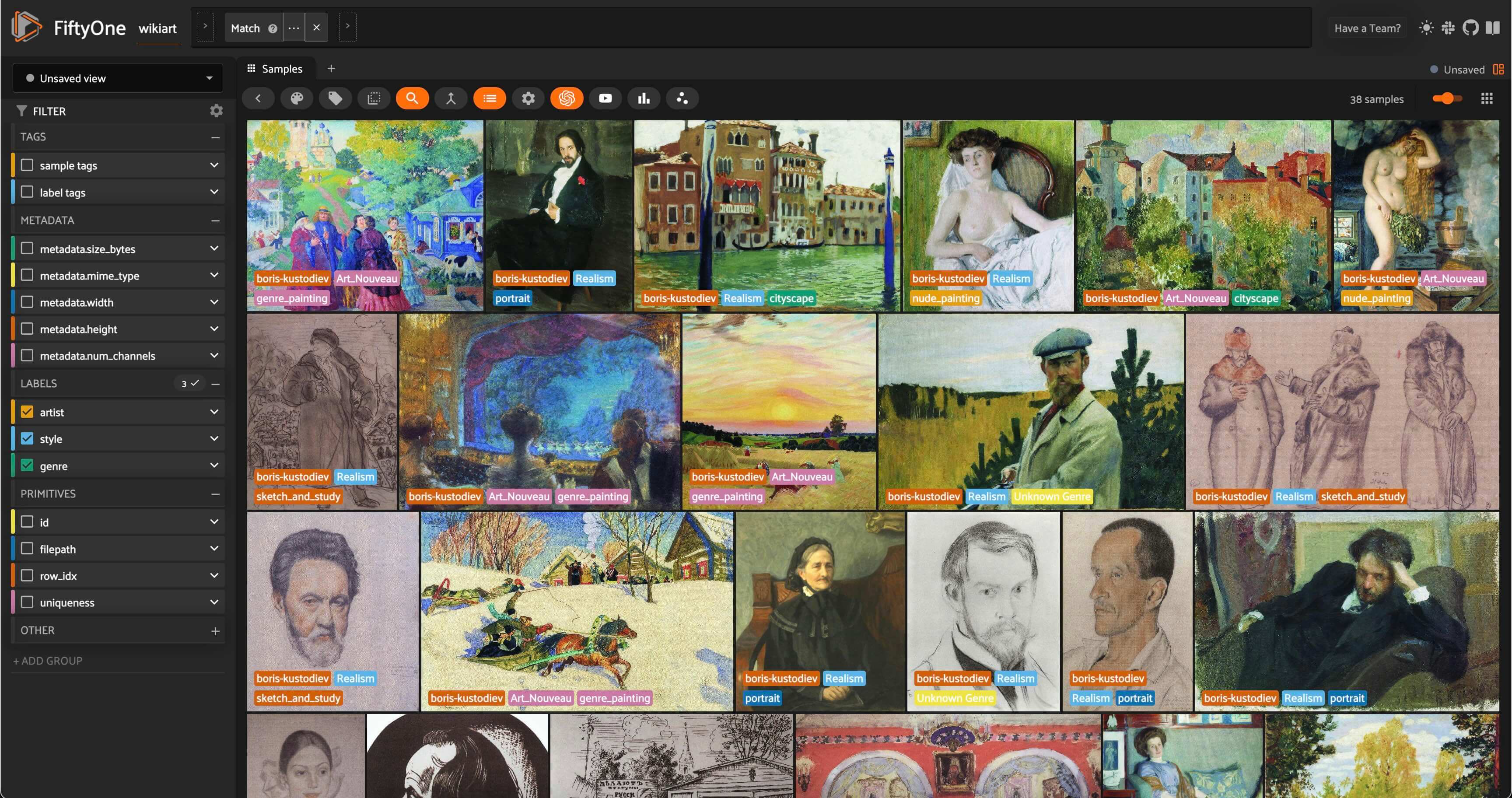Uncheck the artist label checkbox
This screenshot has height=798, width=1512.
pyautogui.click(x=27, y=412)
